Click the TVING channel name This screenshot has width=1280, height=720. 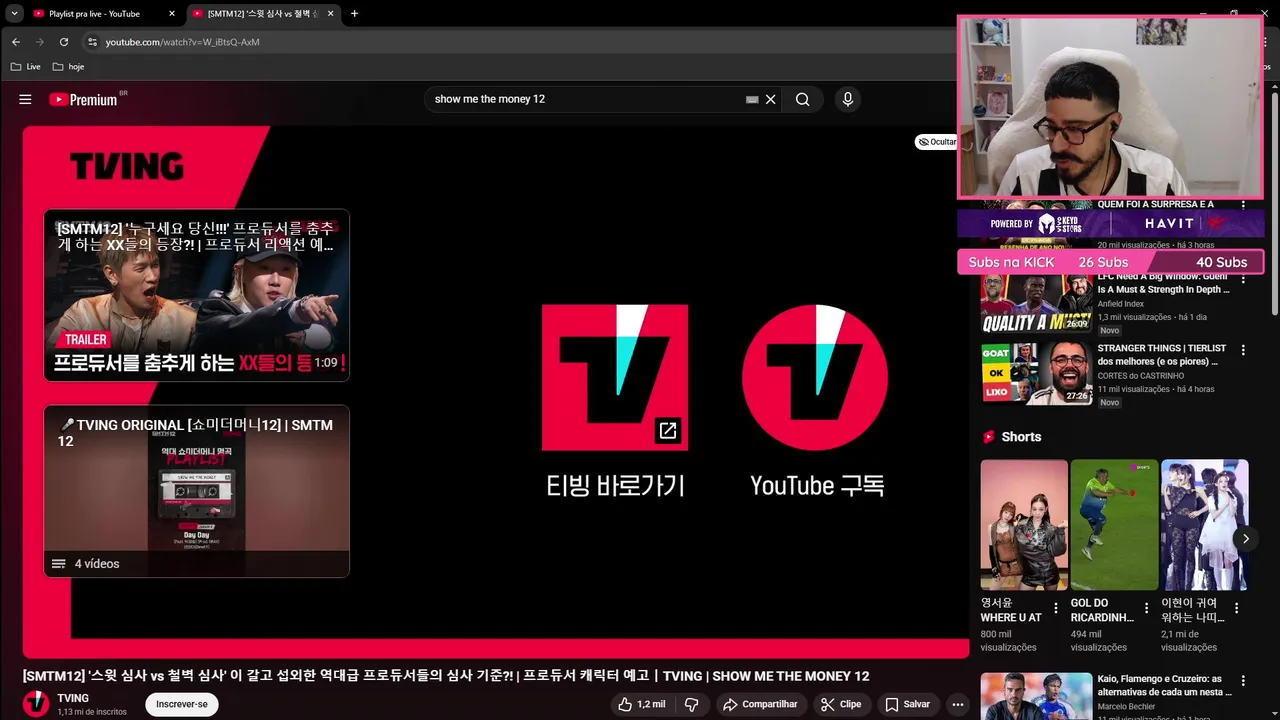point(73,698)
